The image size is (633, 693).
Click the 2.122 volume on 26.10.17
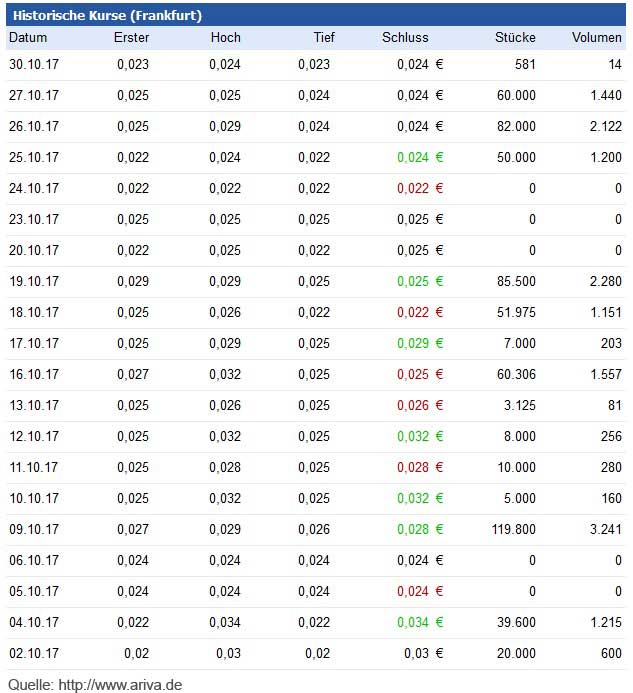[604, 126]
